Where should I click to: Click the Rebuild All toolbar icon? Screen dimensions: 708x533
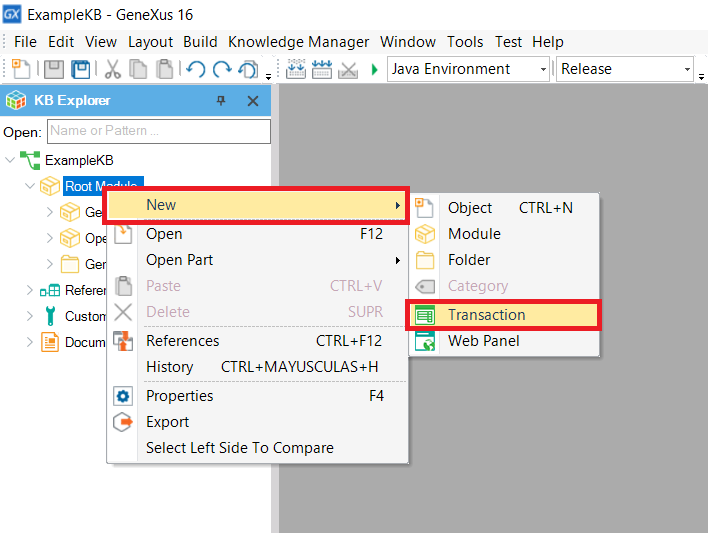click(322, 69)
